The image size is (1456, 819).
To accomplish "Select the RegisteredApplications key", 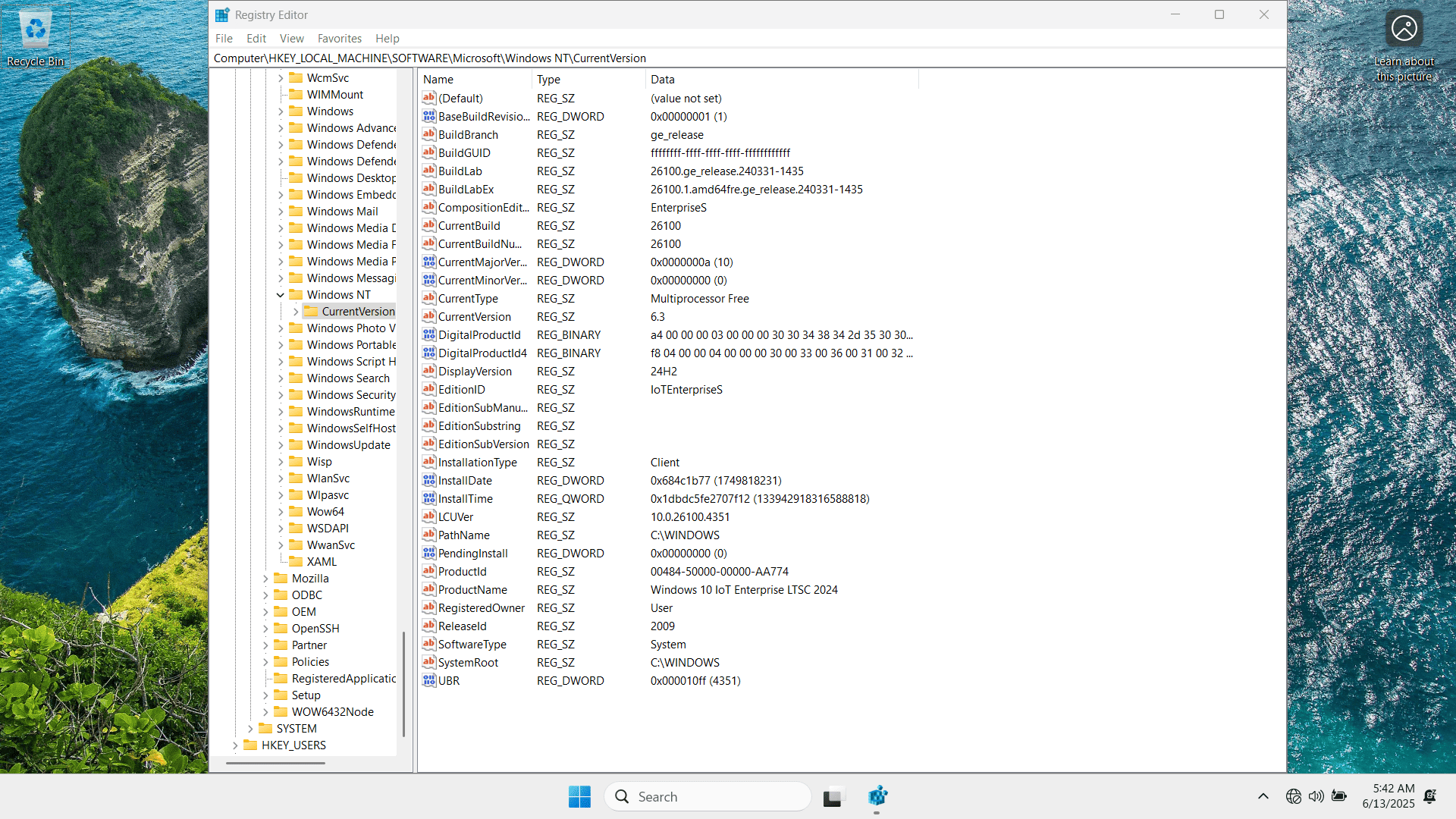I will pos(344,678).
